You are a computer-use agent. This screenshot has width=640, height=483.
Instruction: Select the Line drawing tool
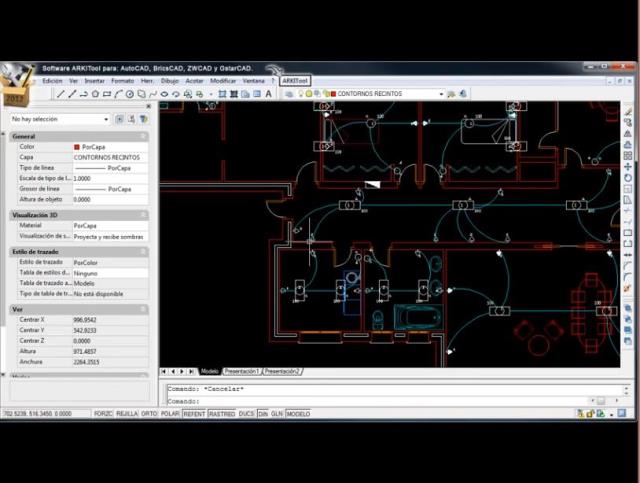coord(60,94)
